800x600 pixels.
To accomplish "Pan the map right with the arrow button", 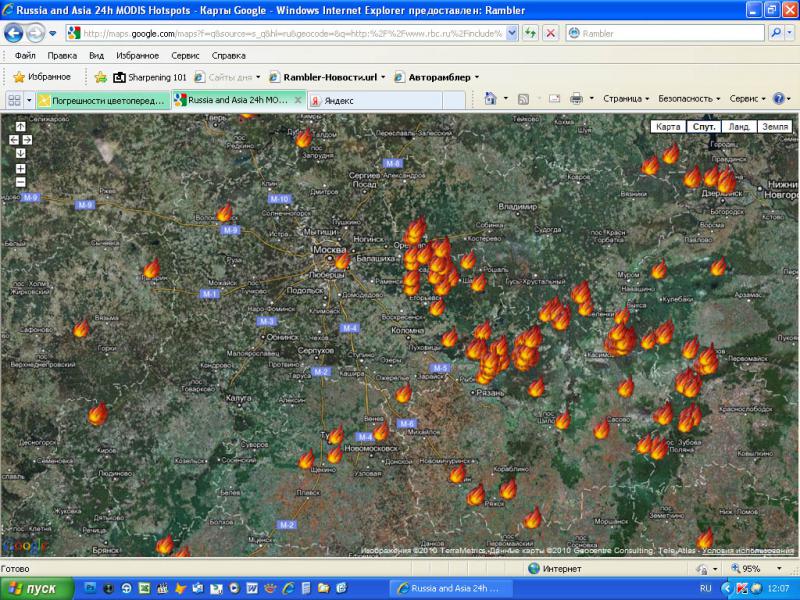I will [x=27, y=140].
